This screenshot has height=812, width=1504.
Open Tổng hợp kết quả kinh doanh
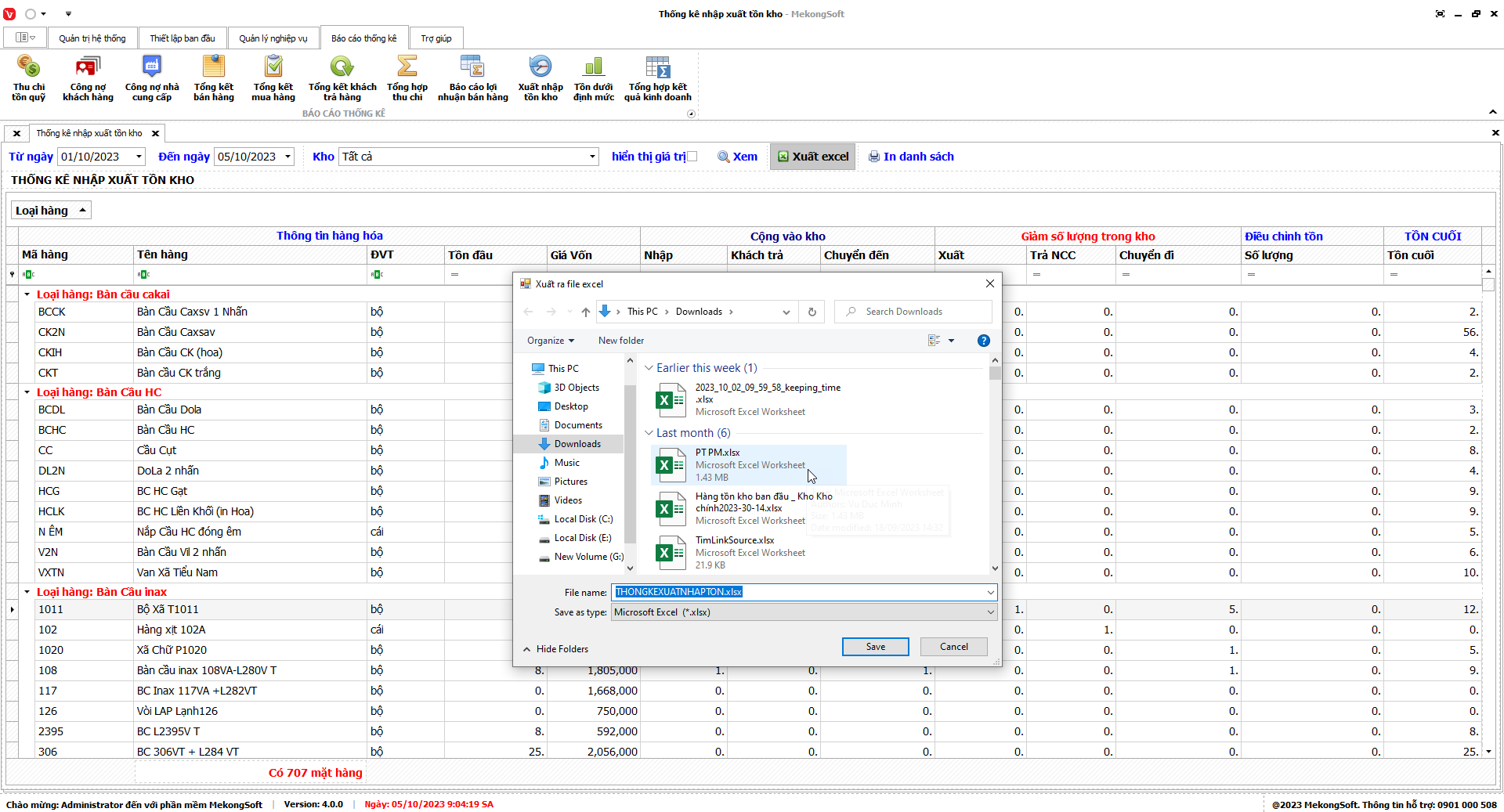[657, 78]
